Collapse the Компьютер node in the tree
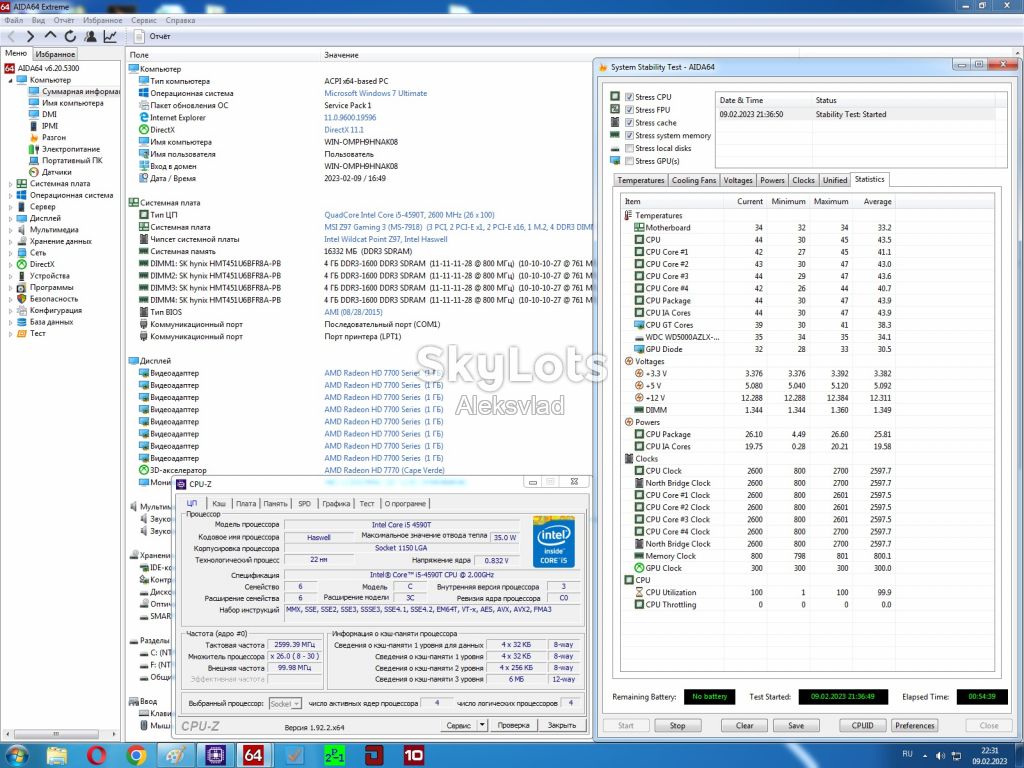Viewport: 1024px width, 768px height. point(10,80)
